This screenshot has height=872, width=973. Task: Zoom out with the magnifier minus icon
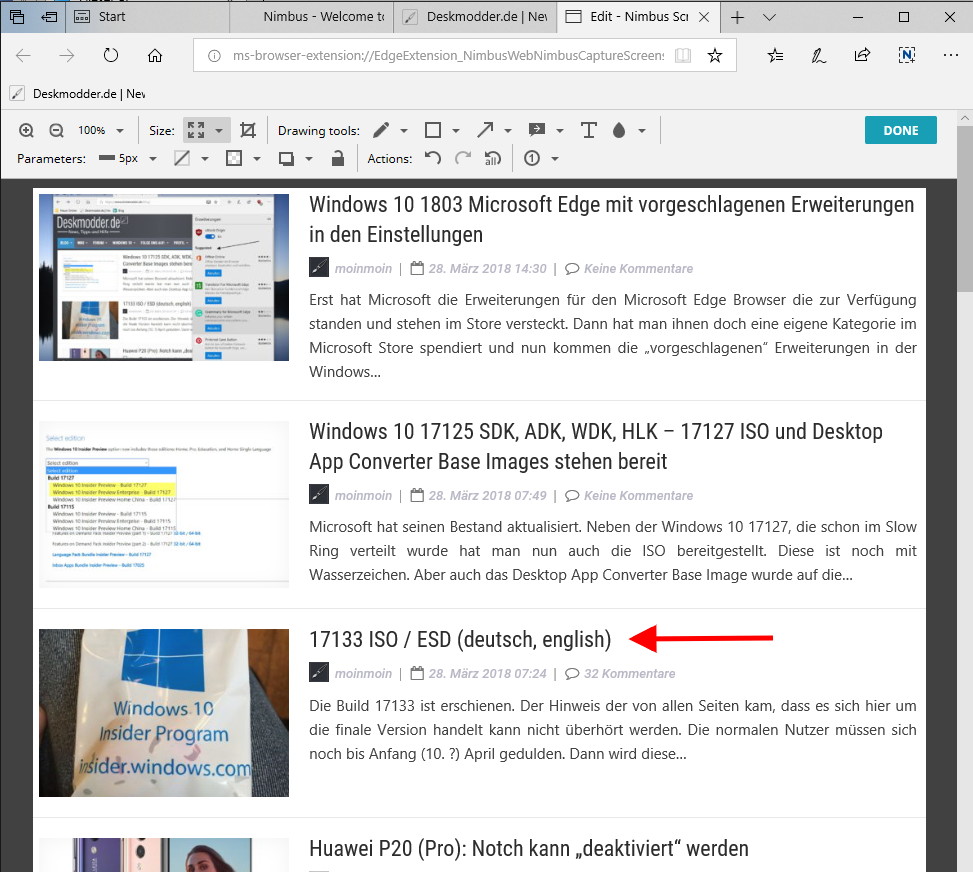[x=56, y=130]
